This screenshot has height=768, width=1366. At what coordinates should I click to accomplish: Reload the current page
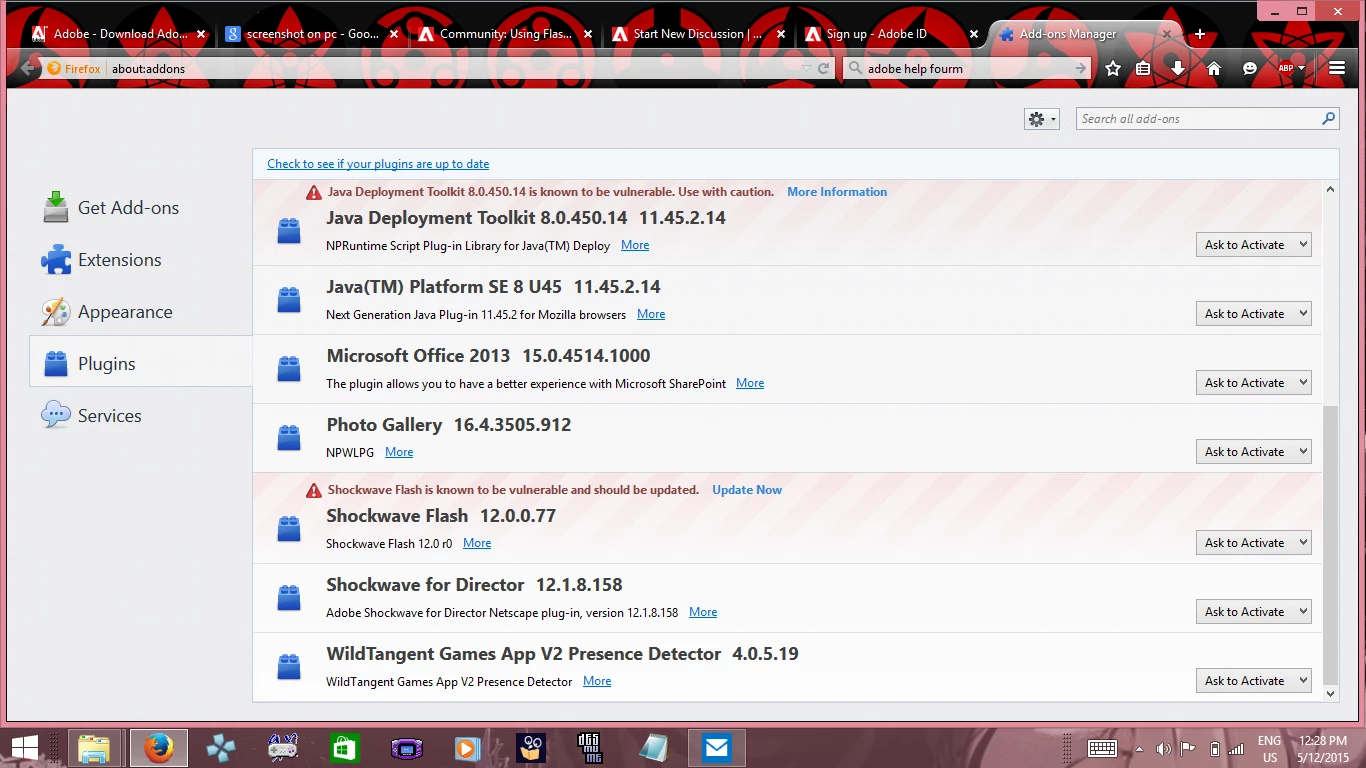click(x=824, y=68)
